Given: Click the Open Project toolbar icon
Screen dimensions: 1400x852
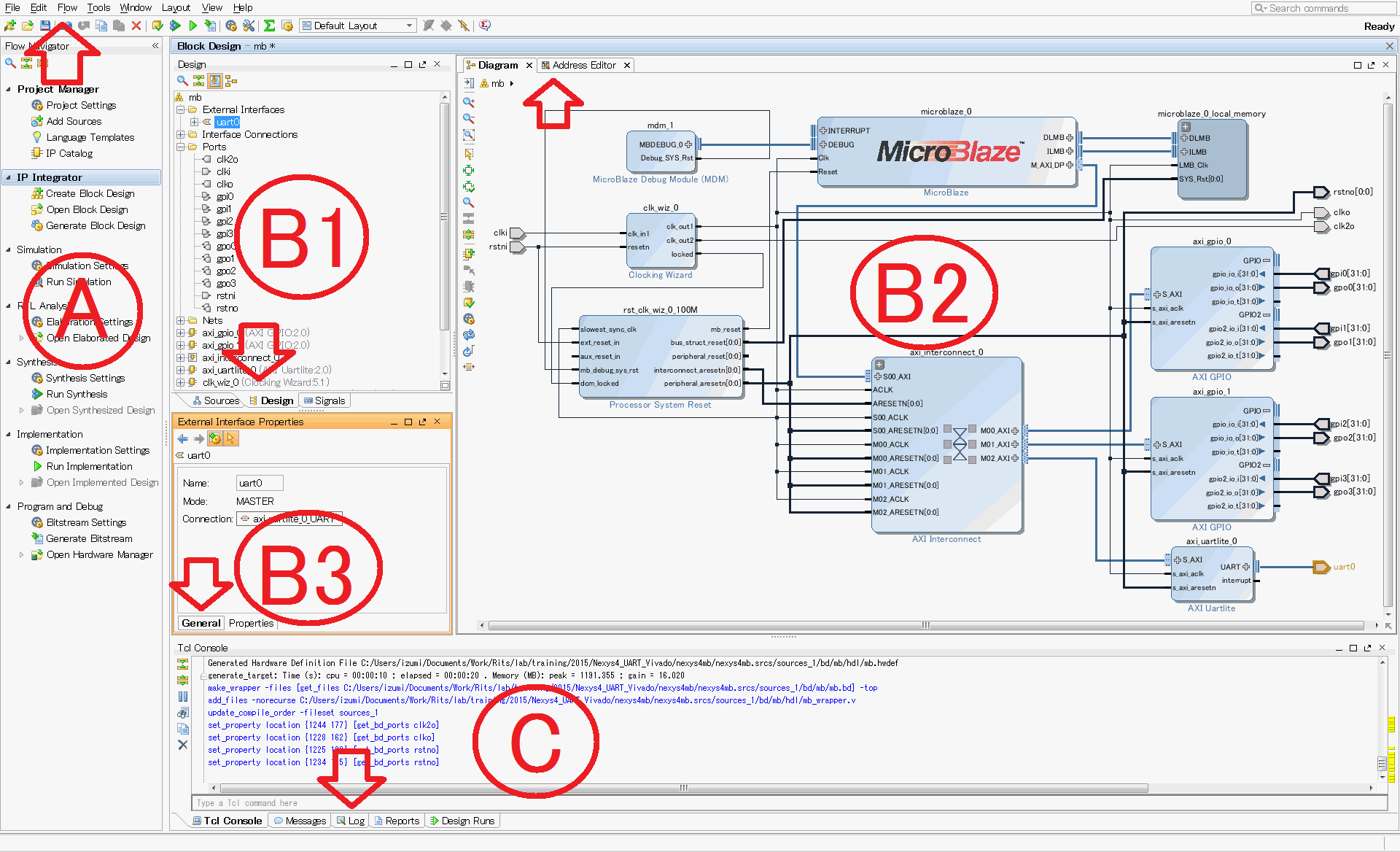Looking at the screenshot, I should [28, 26].
